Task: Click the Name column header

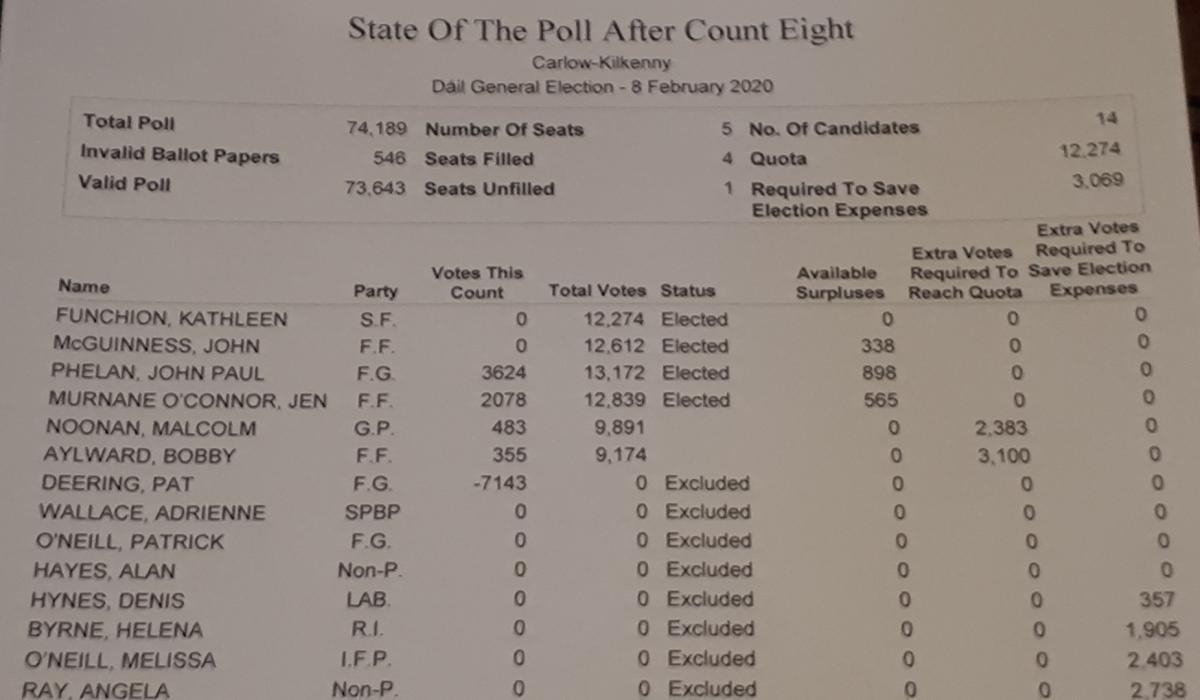Action: click(x=84, y=287)
